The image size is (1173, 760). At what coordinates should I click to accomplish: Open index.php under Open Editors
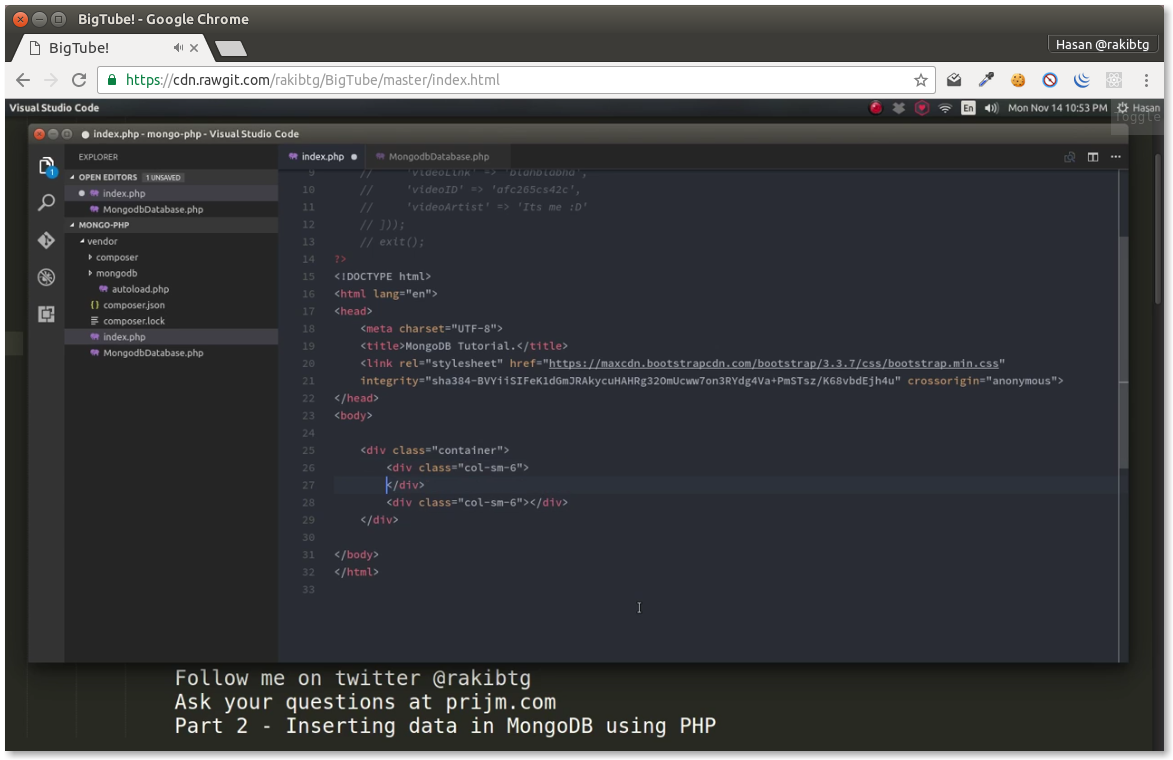pos(171,193)
